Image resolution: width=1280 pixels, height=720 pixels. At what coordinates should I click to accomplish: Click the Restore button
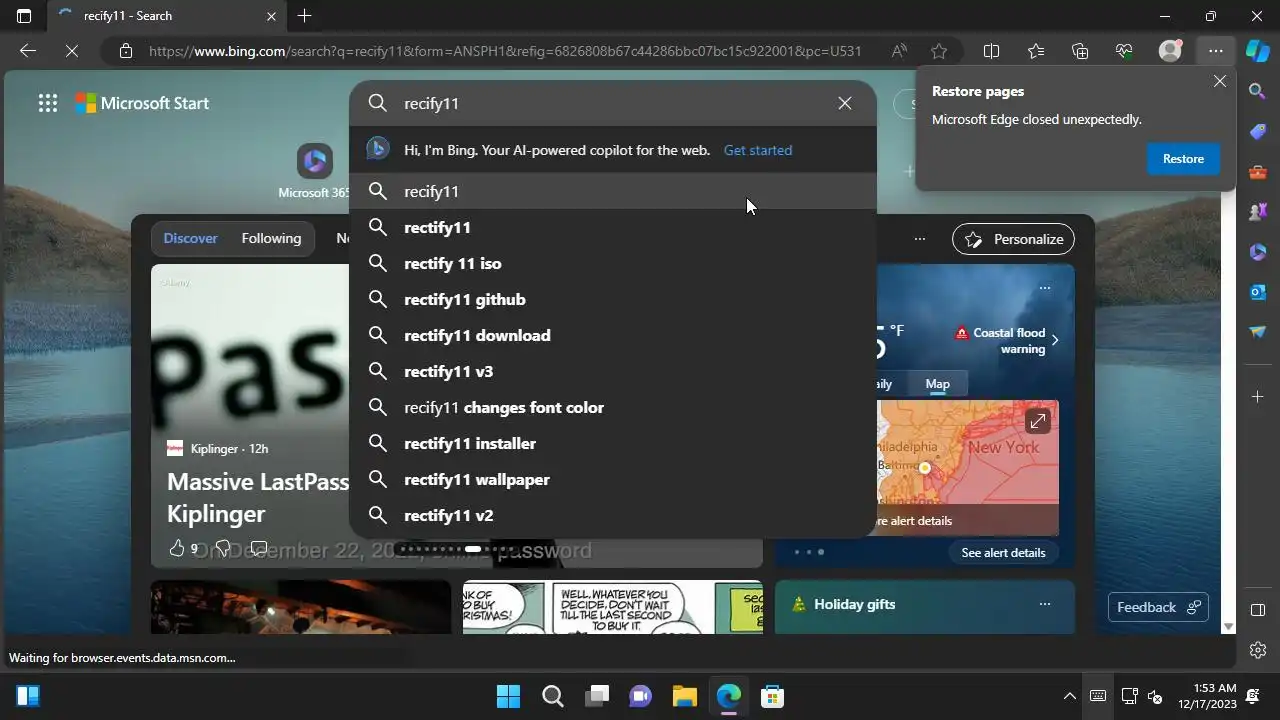click(x=1183, y=159)
